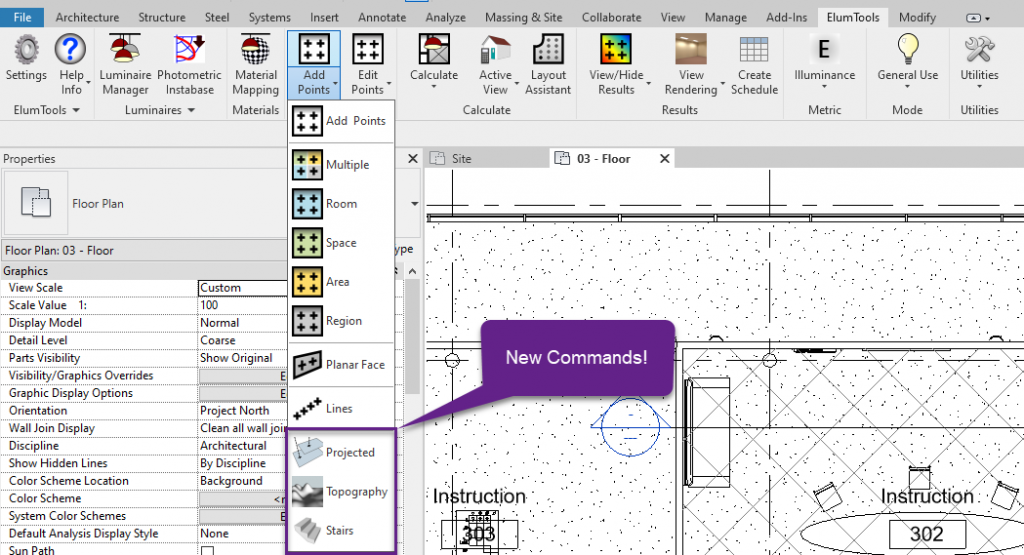Choose Region points command
1024x555 pixels.
[x=341, y=321]
